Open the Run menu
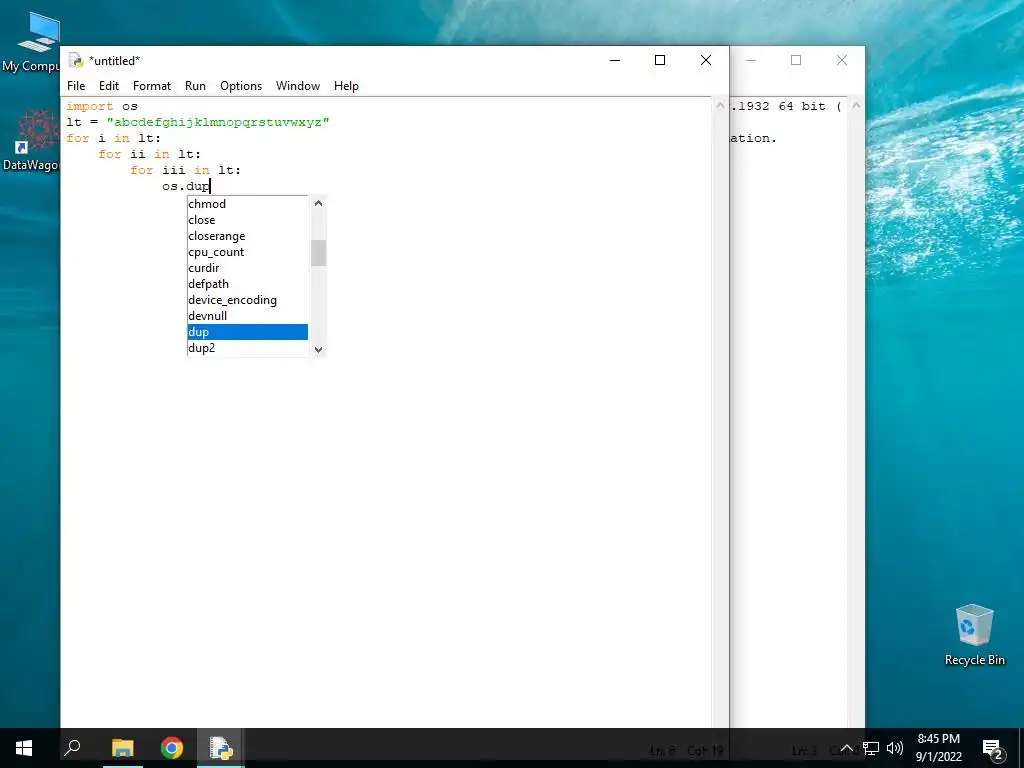 pyautogui.click(x=195, y=86)
